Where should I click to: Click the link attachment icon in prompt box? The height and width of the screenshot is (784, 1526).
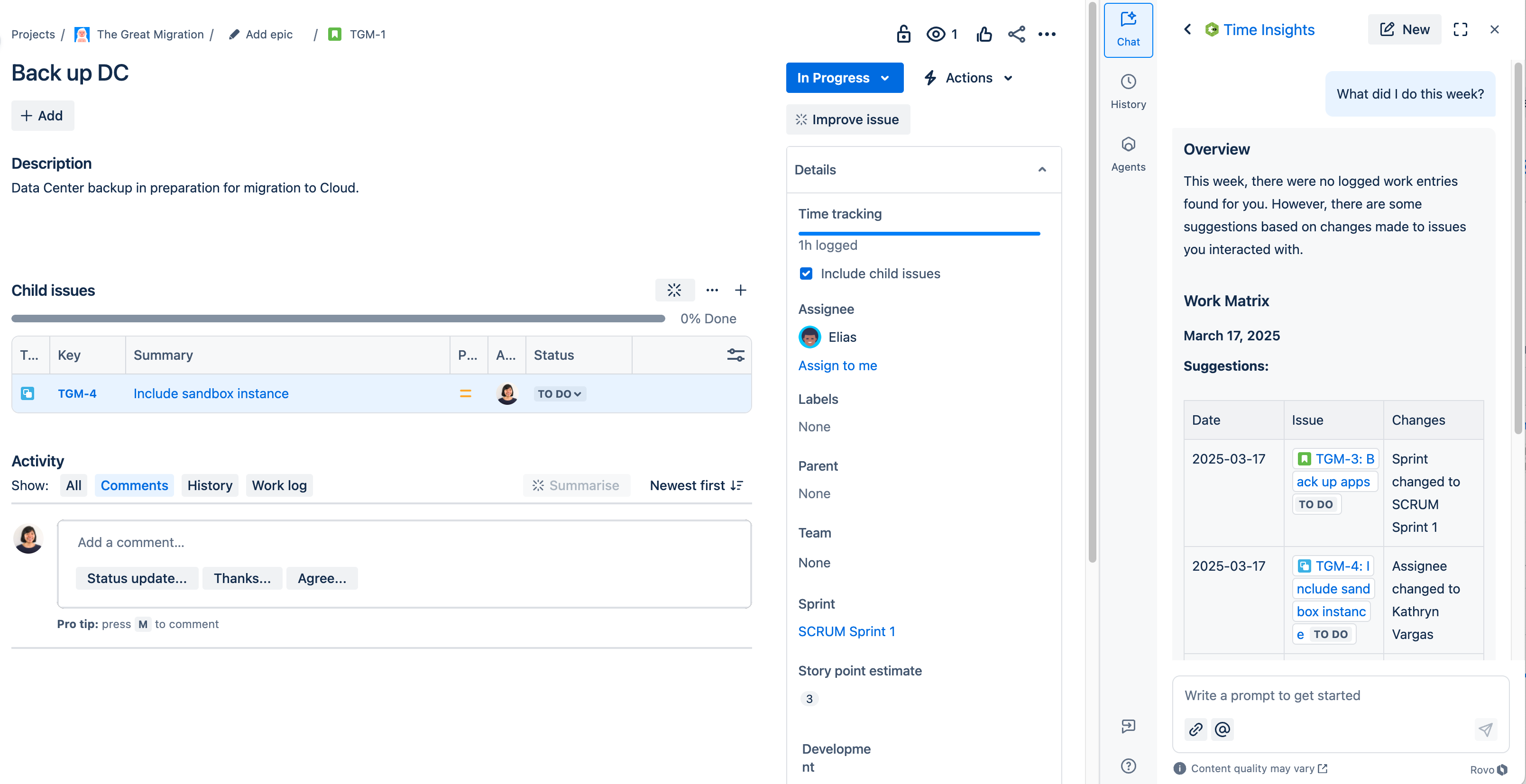coord(1195,729)
